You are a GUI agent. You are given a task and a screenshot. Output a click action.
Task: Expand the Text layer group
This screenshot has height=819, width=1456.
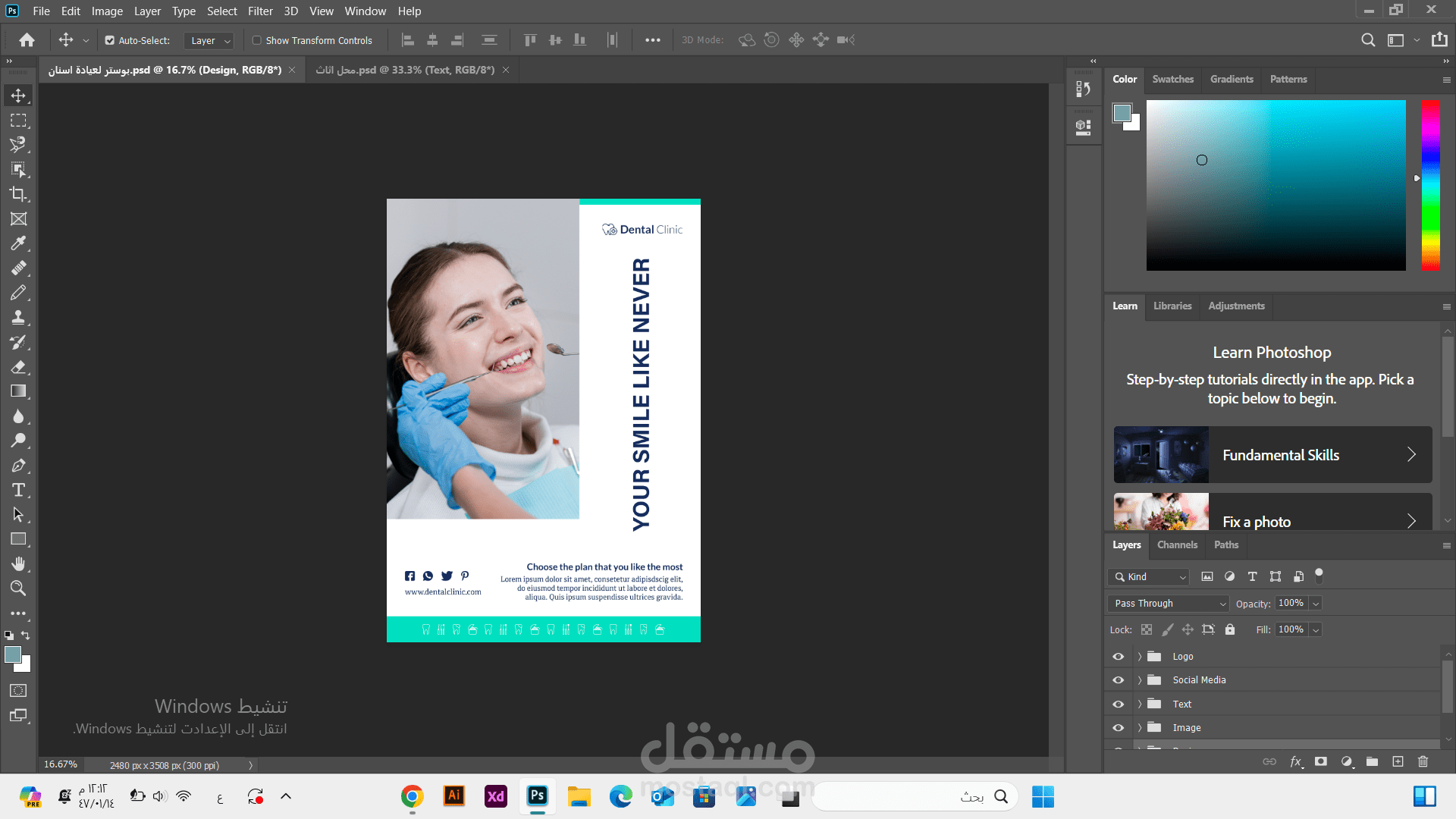tap(1139, 704)
